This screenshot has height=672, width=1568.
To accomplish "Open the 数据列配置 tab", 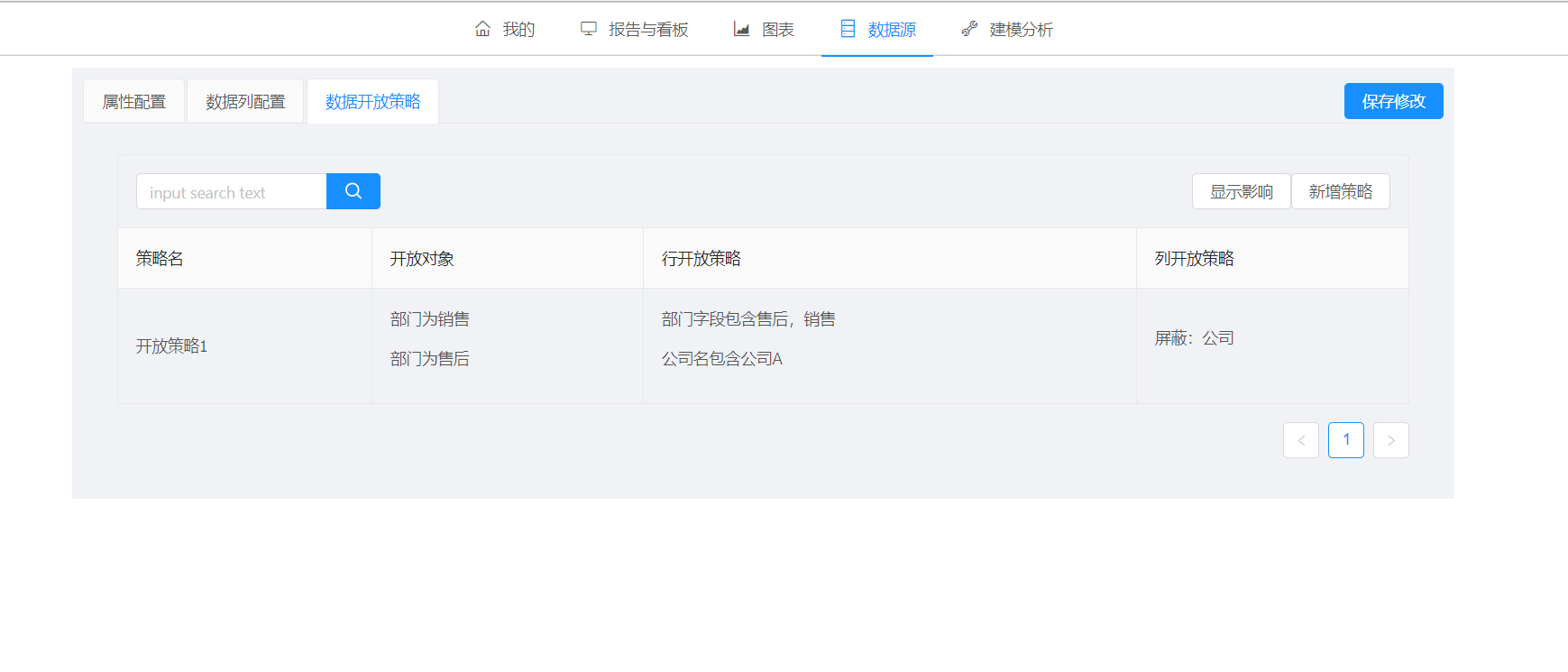I will [245, 102].
